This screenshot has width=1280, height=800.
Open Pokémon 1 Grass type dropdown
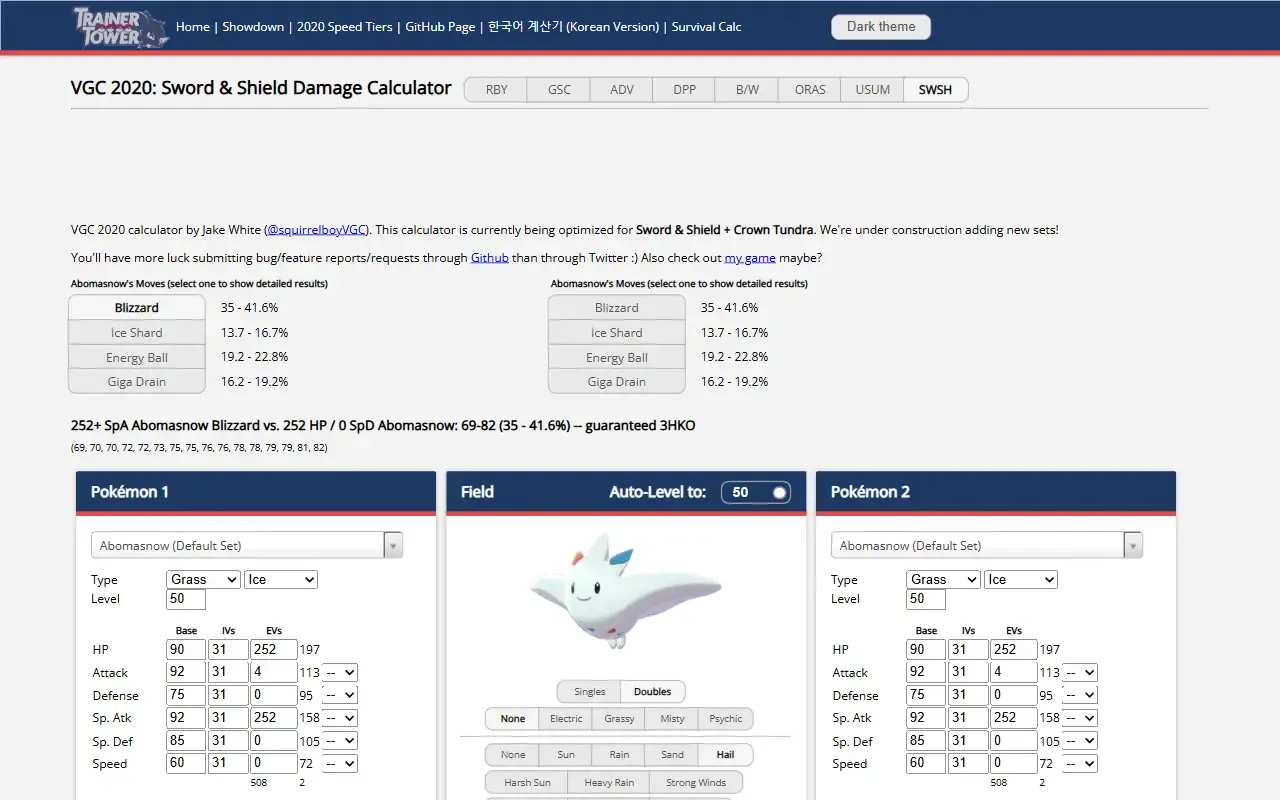pos(204,580)
